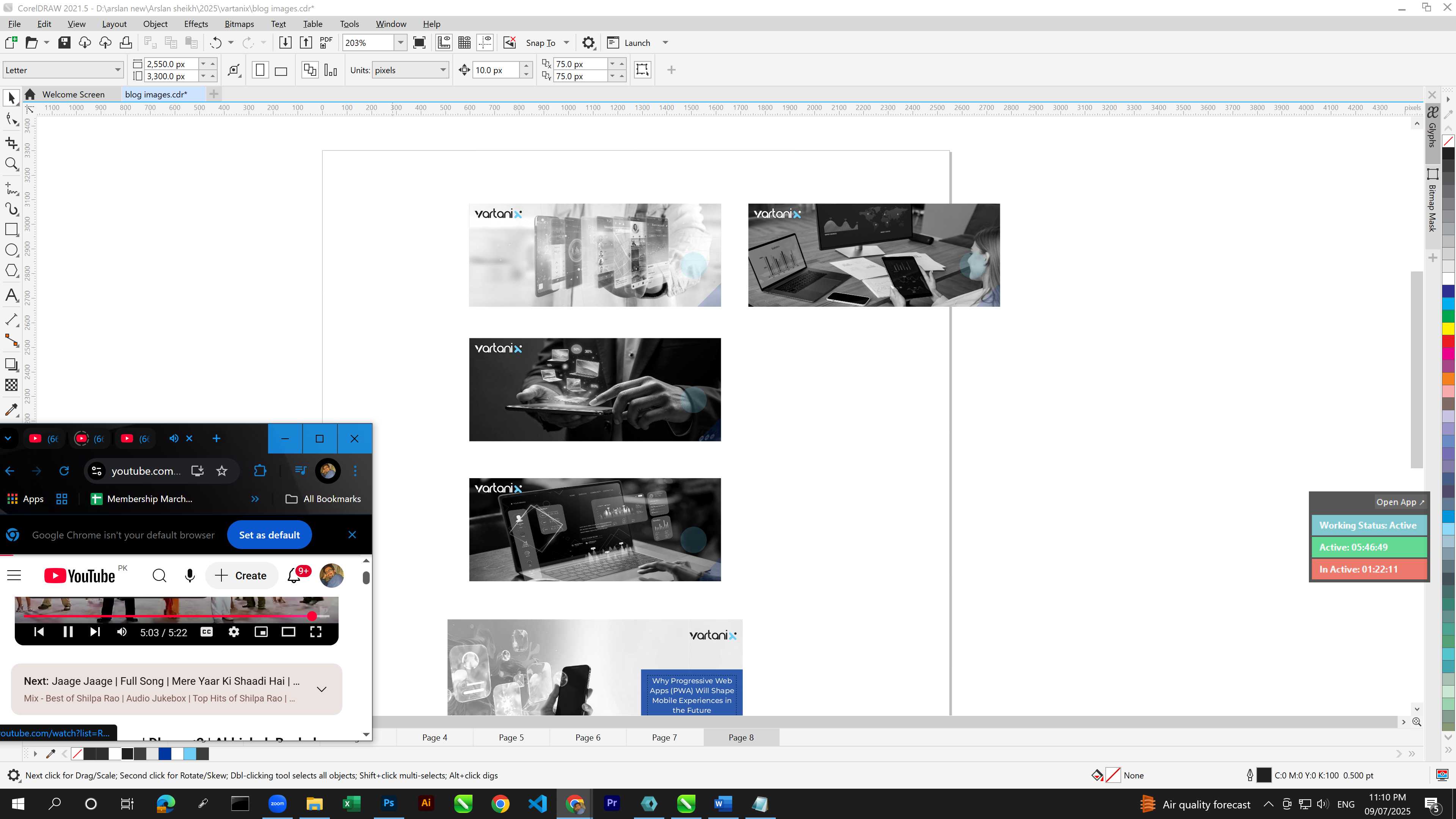Screen dimensions: 1456x819
Task: Toggle closed captions on the YouTube player
Action: (207, 632)
